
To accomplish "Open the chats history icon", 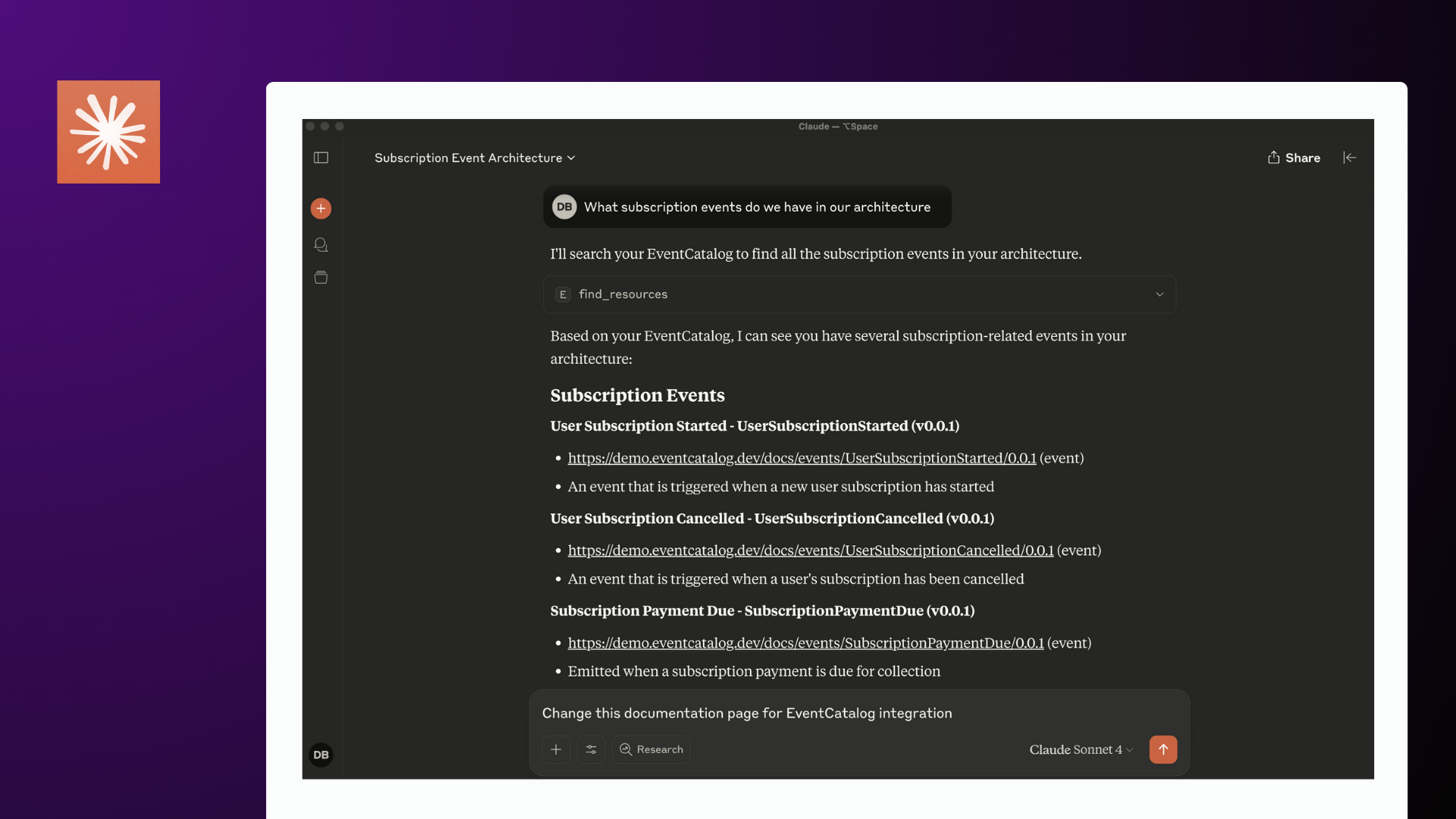I will pyautogui.click(x=321, y=245).
